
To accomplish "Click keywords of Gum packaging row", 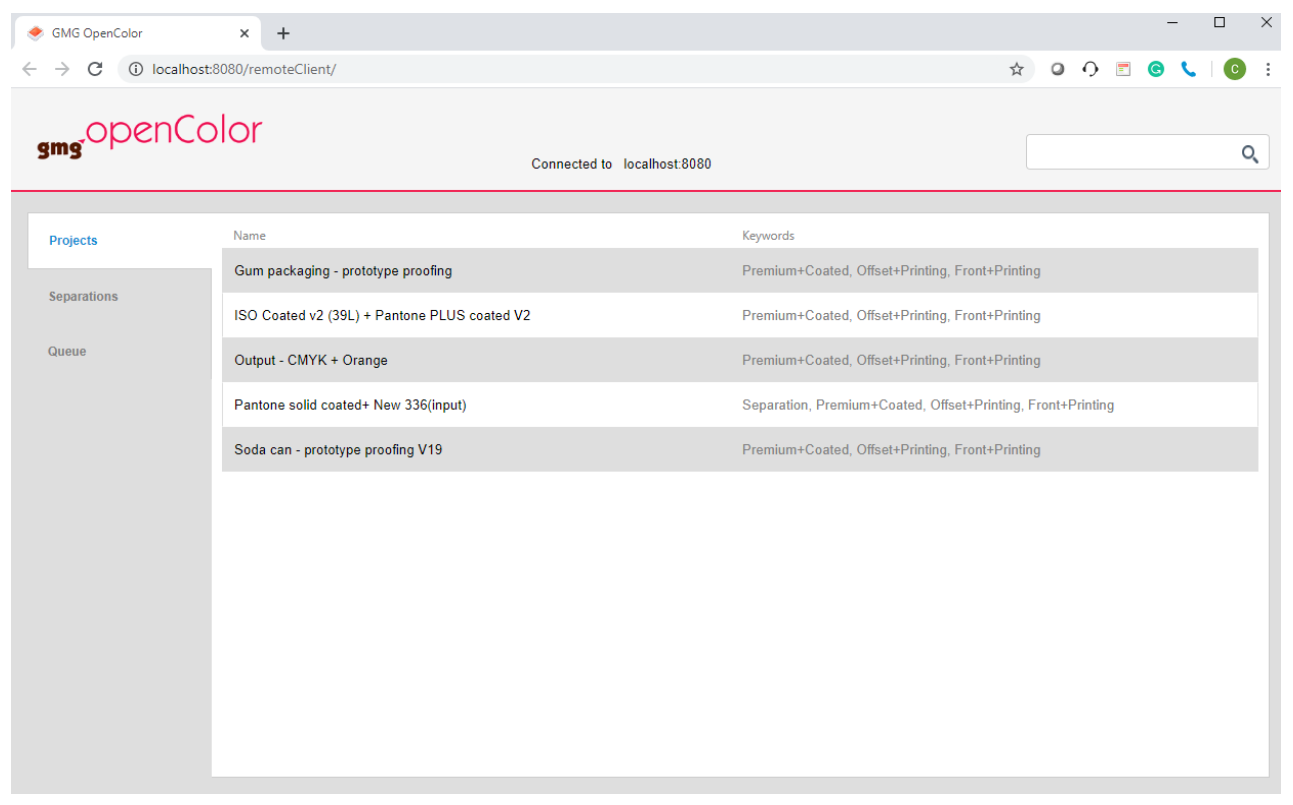I will pos(891,271).
